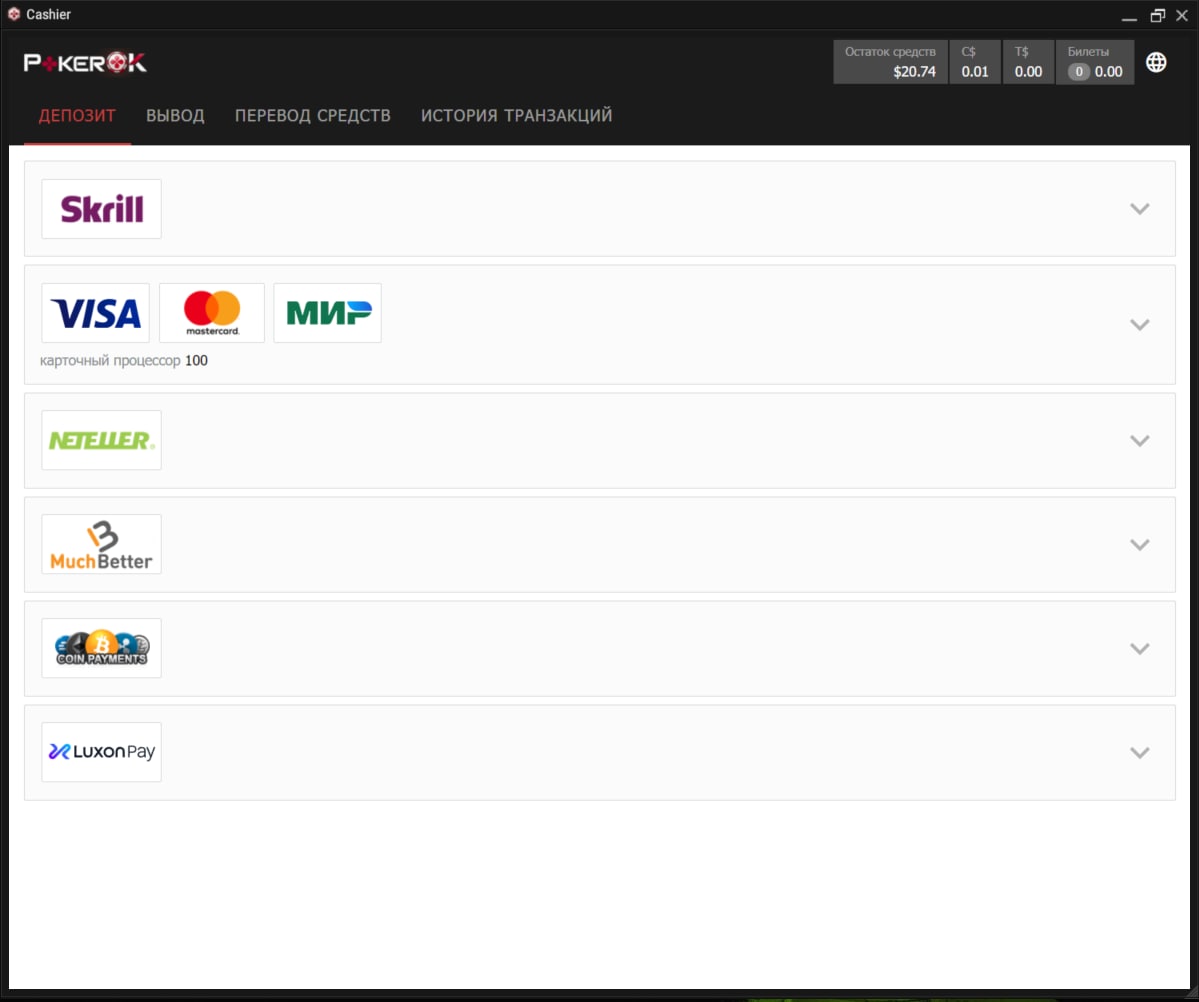The height and width of the screenshot is (1002, 1199).
Task: Close the Cashier window
Action: (1181, 15)
